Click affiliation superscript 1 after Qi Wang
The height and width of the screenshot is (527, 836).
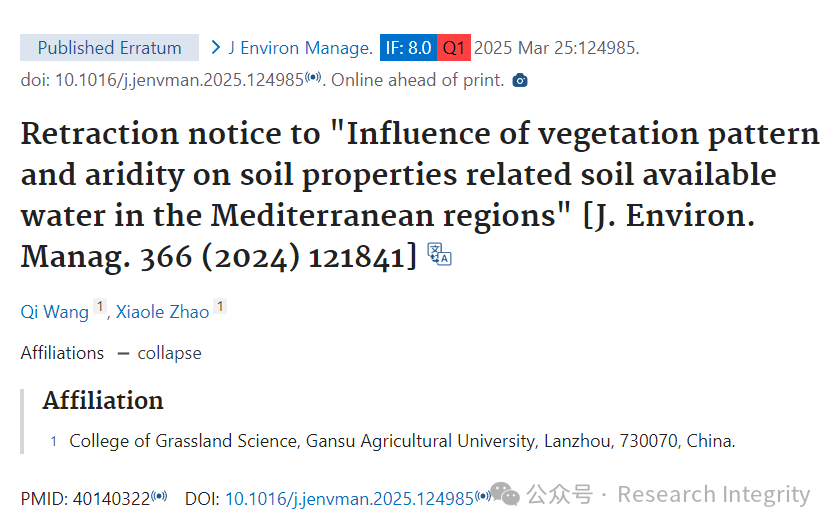click(x=100, y=307)
